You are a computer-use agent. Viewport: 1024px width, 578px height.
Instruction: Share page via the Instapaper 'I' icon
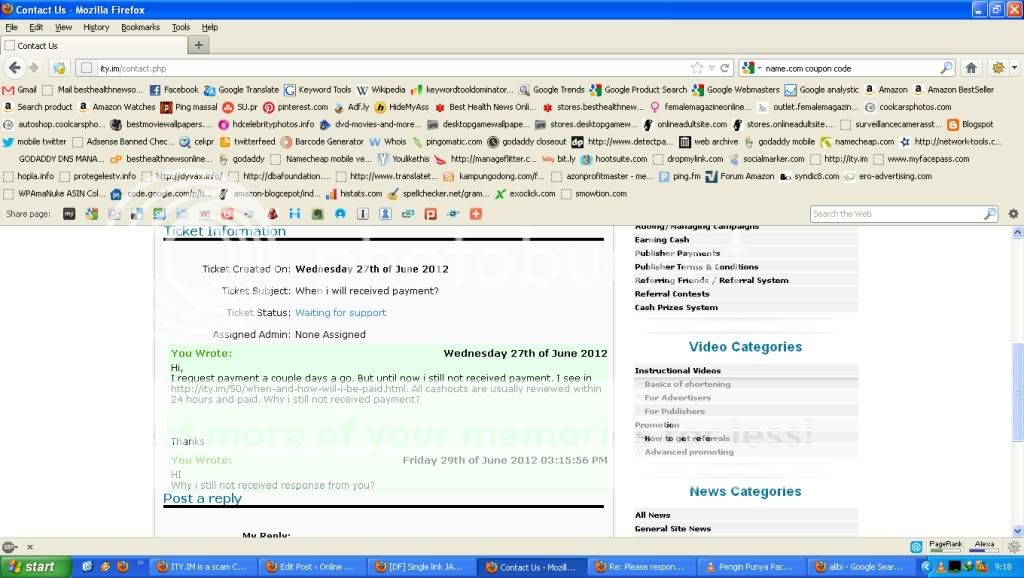coord(362,214)
